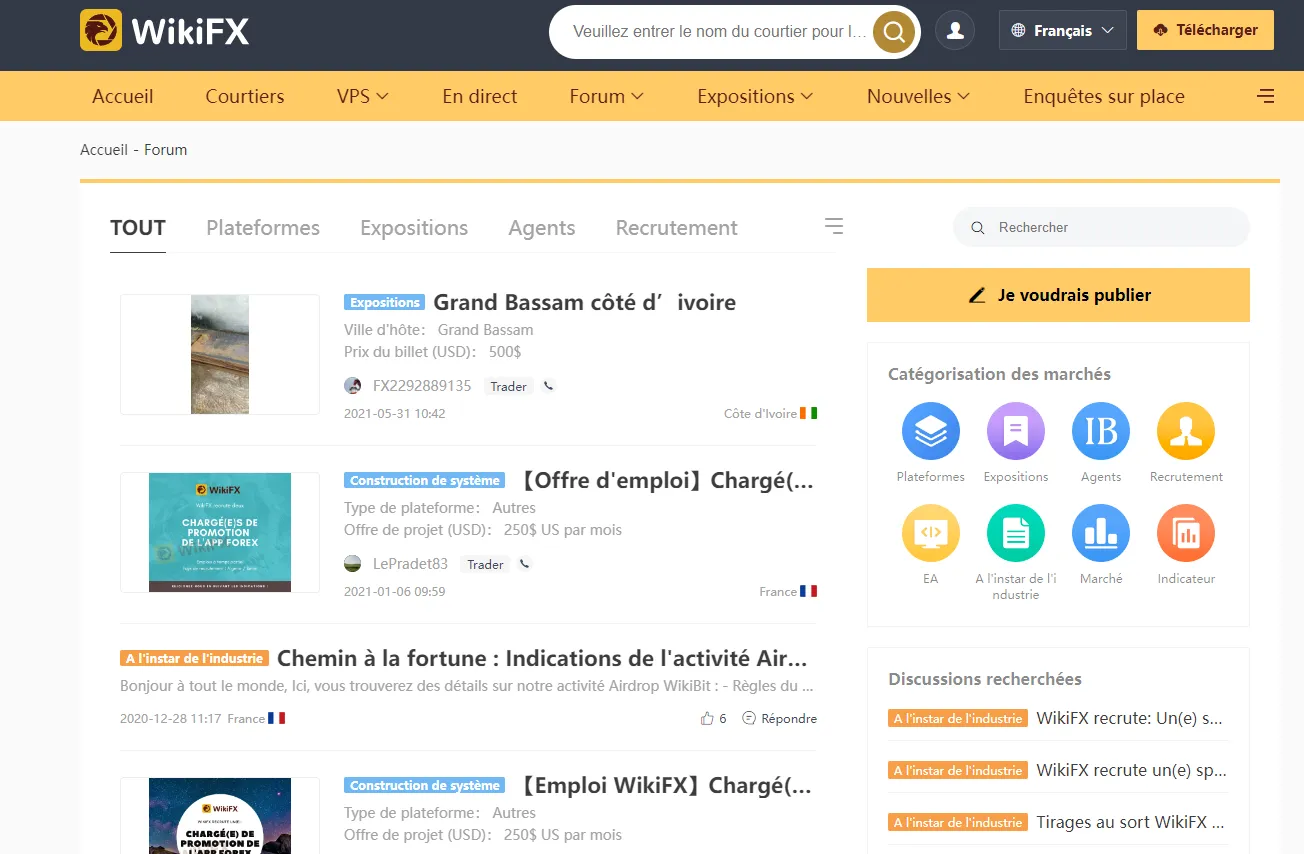Open the Grand Bassam post thumbnail

click(x=220, y=355)
